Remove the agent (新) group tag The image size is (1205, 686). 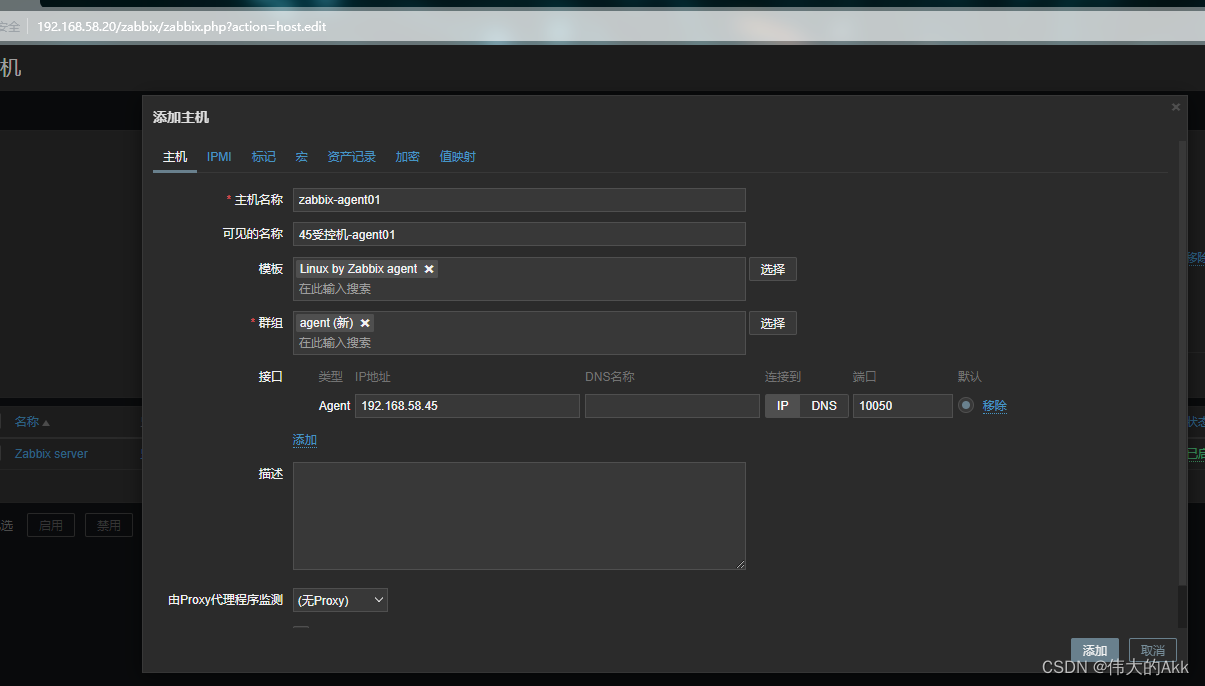click(365, 323)
